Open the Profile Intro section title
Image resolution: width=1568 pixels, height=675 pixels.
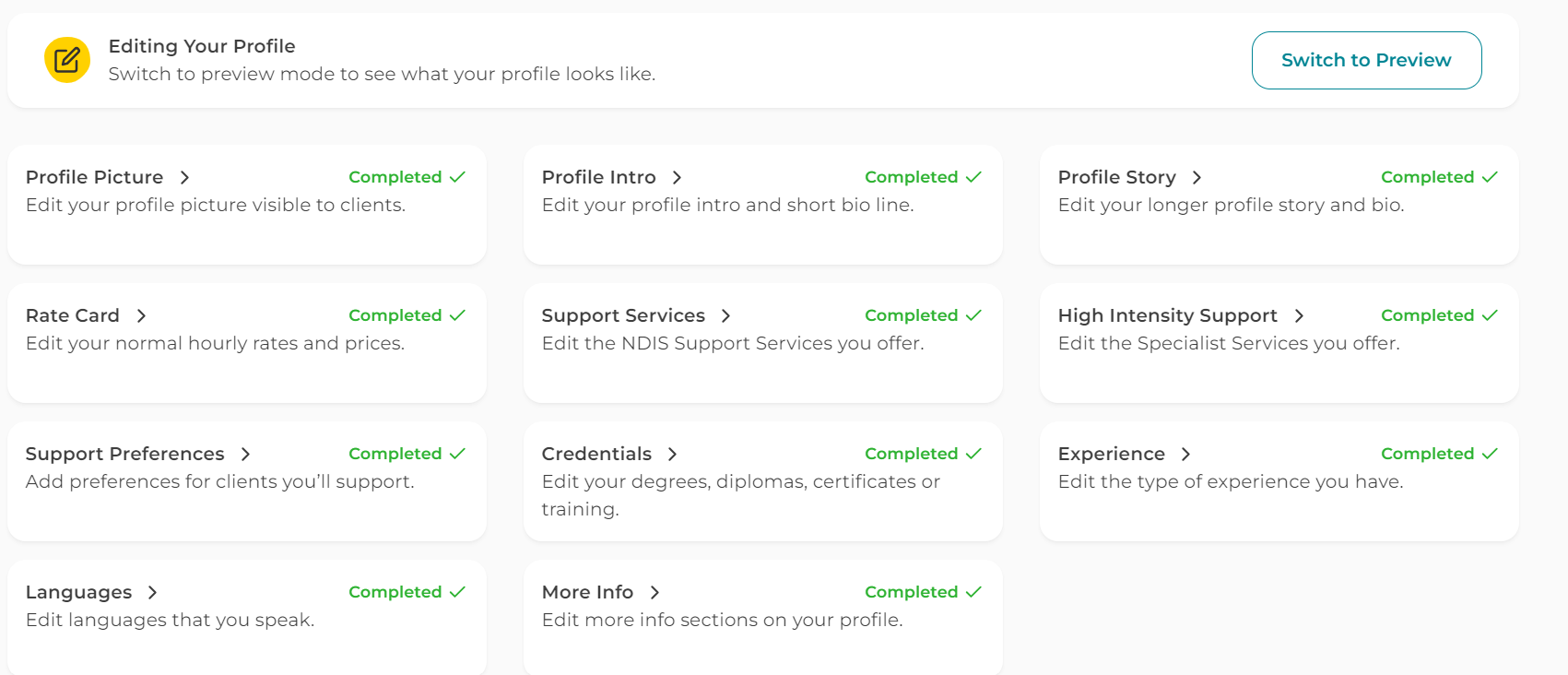click(x=598, y=177)
